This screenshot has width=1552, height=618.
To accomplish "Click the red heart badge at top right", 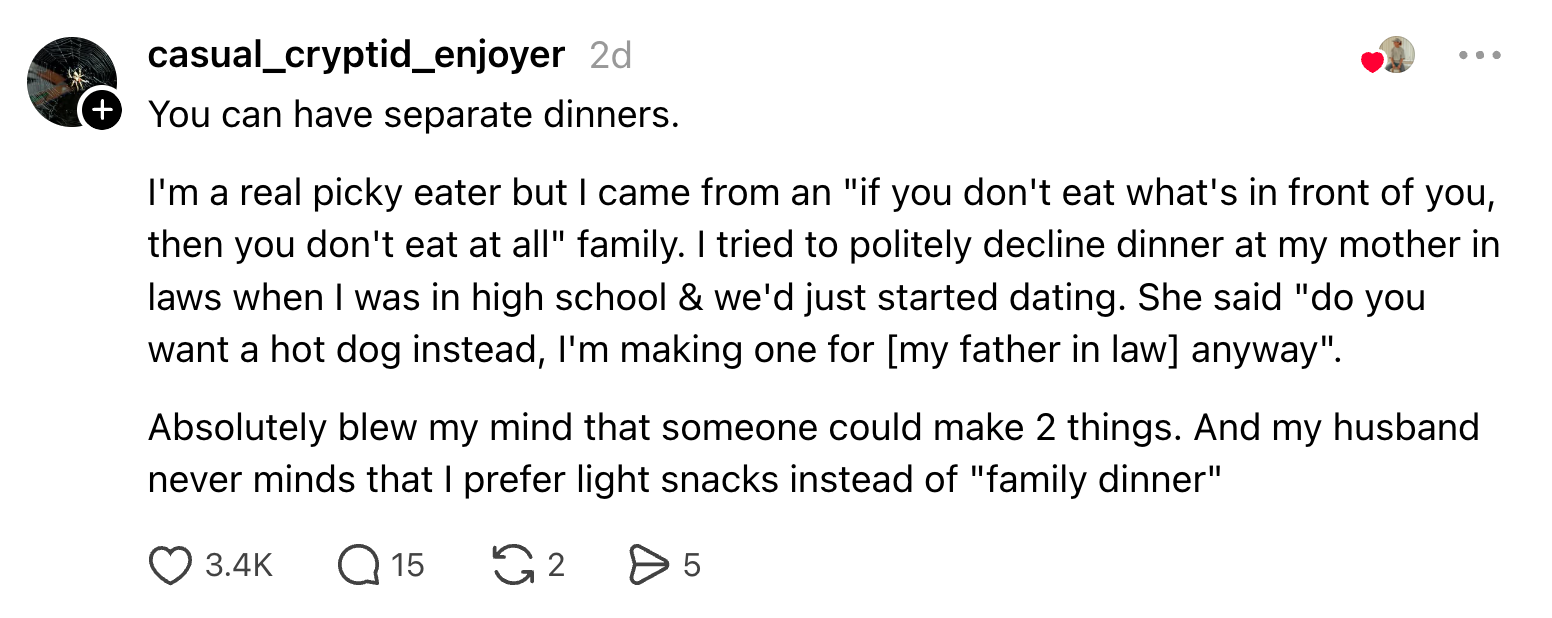I will 1372,62.
